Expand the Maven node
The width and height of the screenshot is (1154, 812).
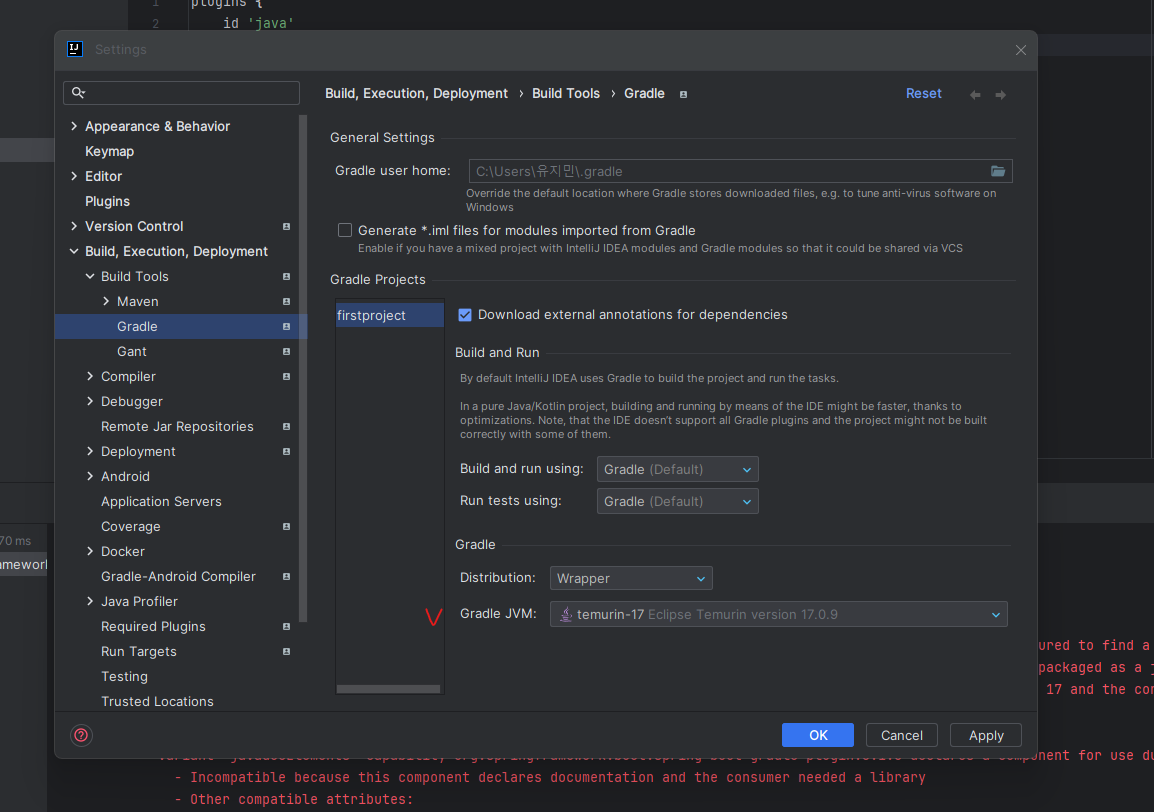pos(106,302)
